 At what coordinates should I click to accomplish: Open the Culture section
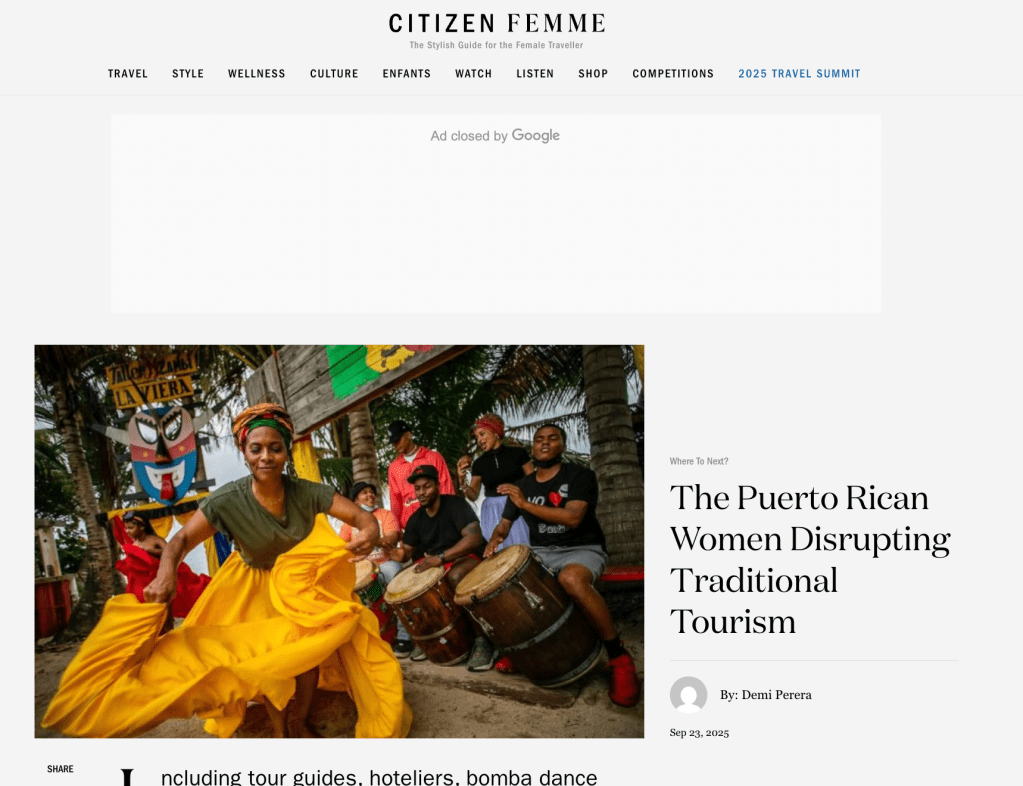(334, 74)
